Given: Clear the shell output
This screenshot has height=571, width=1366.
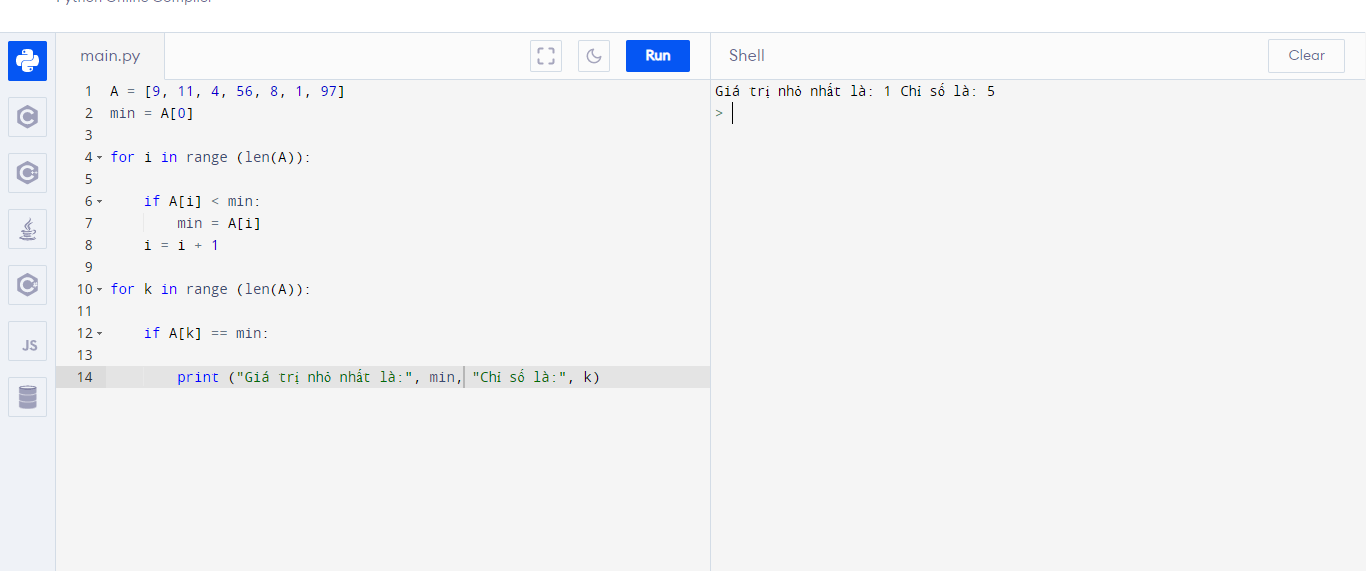Looking at the screenshot, I should coord(1306,56).
